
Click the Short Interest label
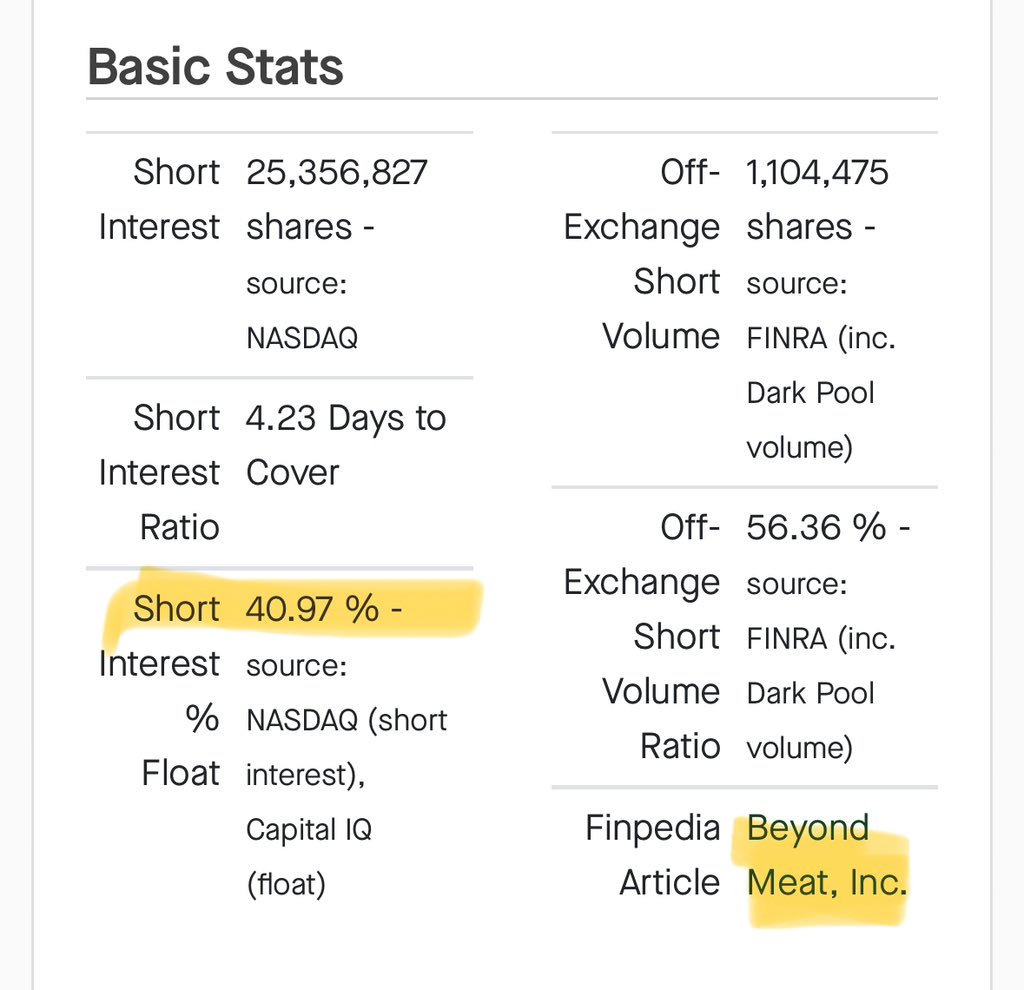click(159, 200)
